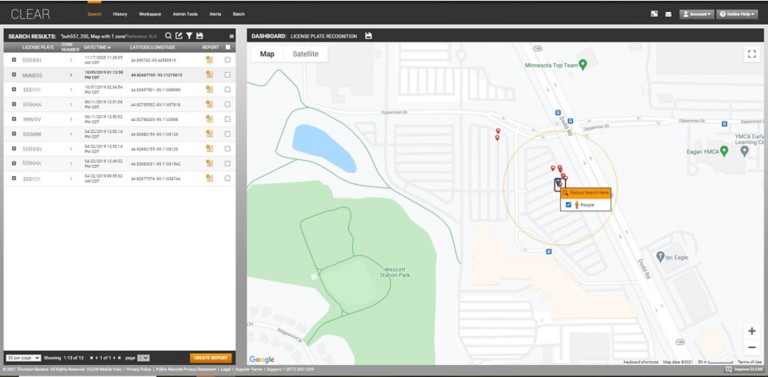
Task: Click the License Plate column header
Action: coord(38,47)
